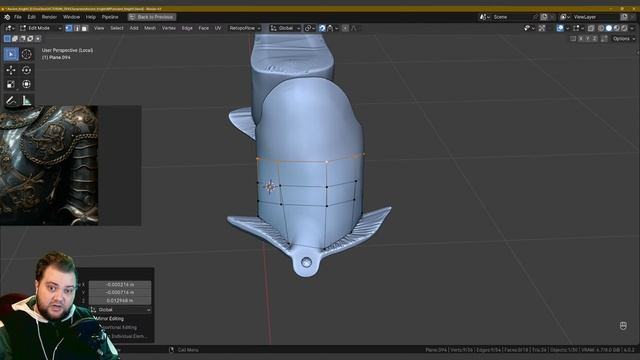Toggle proportional editing in the header
This screenshot has width=640, height=360.
pyautogui.click(x=345, y=28)
